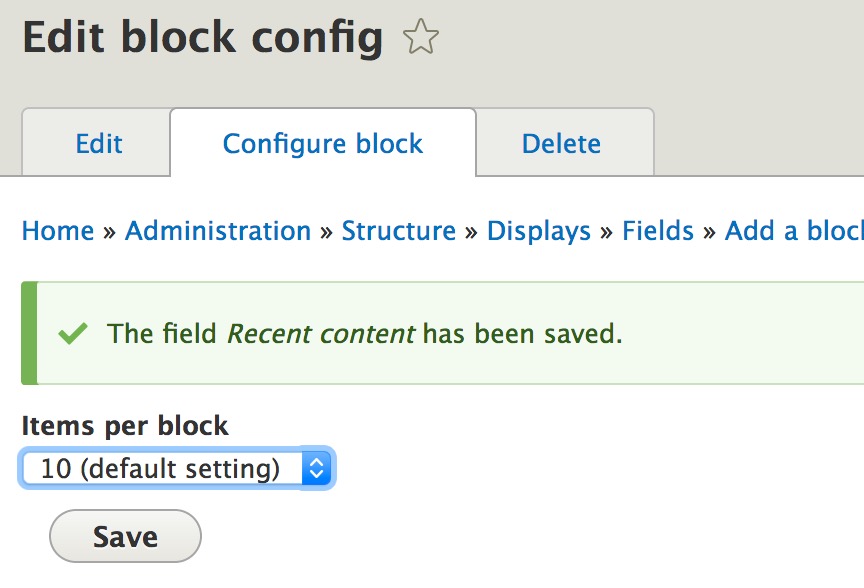Navigate to the Structure breadcrumb

pos(399,231)
